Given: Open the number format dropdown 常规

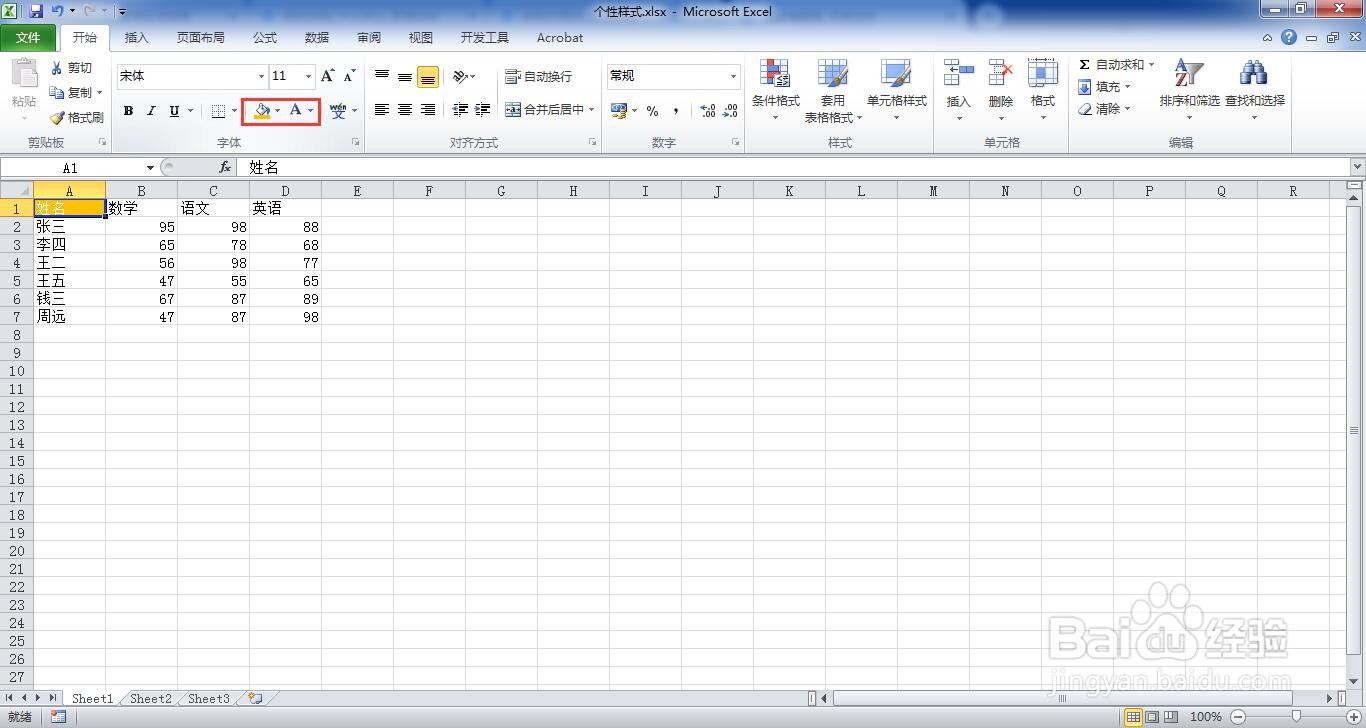Looking at the screenshot, I should click(733, 76).
